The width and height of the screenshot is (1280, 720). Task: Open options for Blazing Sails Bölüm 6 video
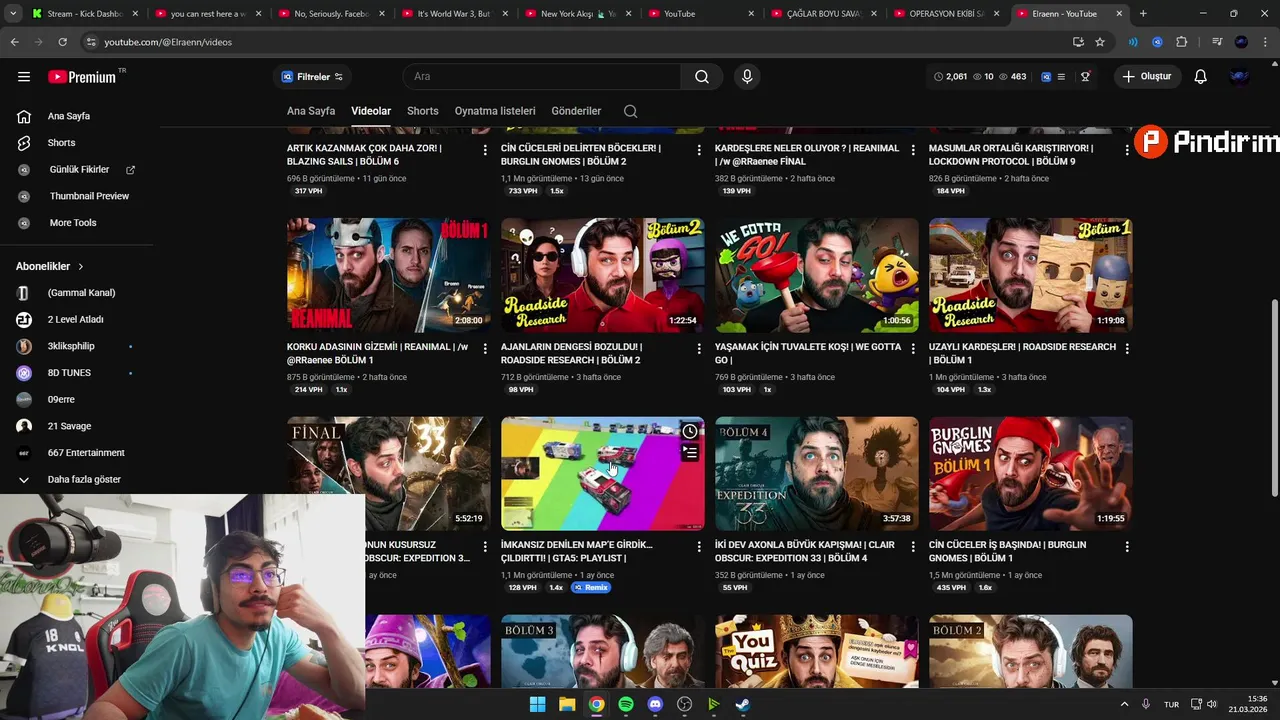[485, 150]
